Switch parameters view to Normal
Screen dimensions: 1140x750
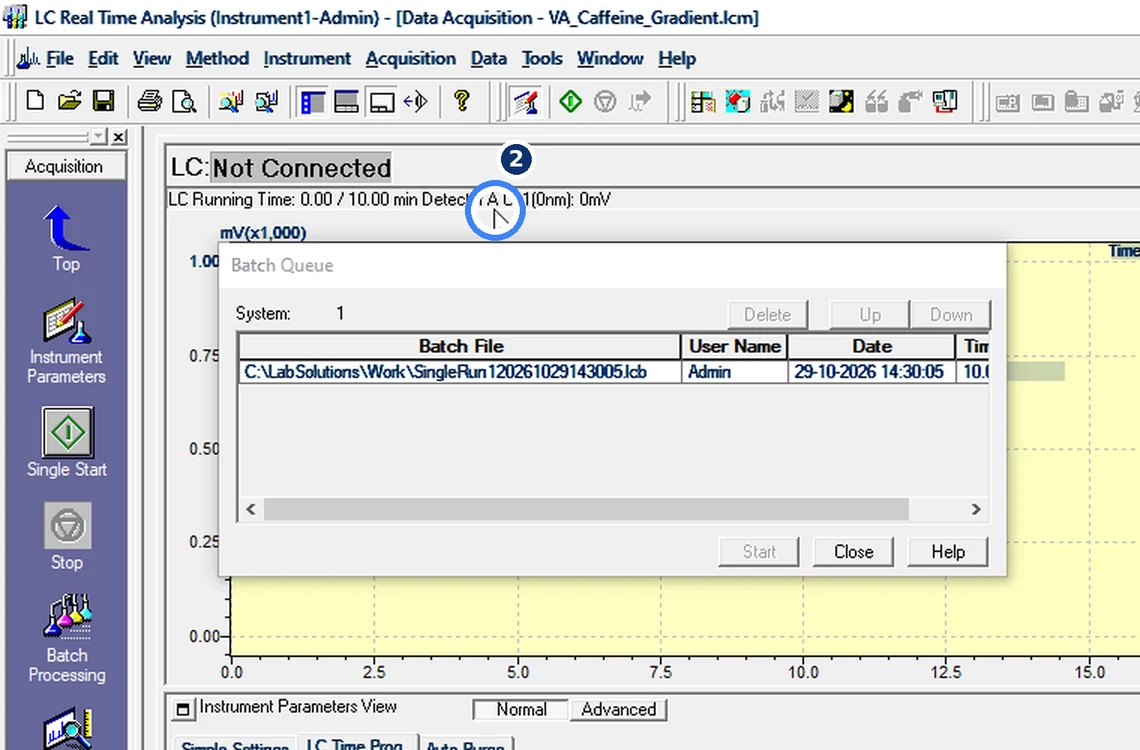click(521, 709)
